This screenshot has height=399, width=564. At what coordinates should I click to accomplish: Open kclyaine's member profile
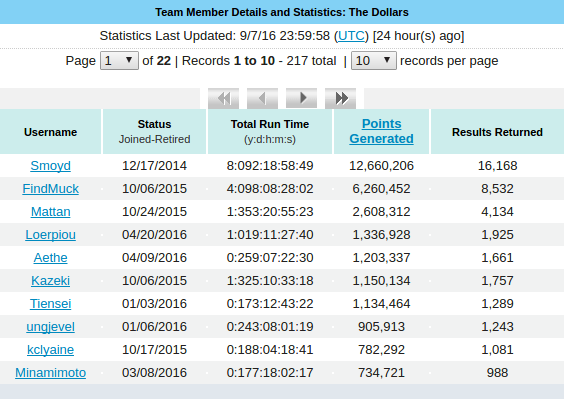(50, 350)
